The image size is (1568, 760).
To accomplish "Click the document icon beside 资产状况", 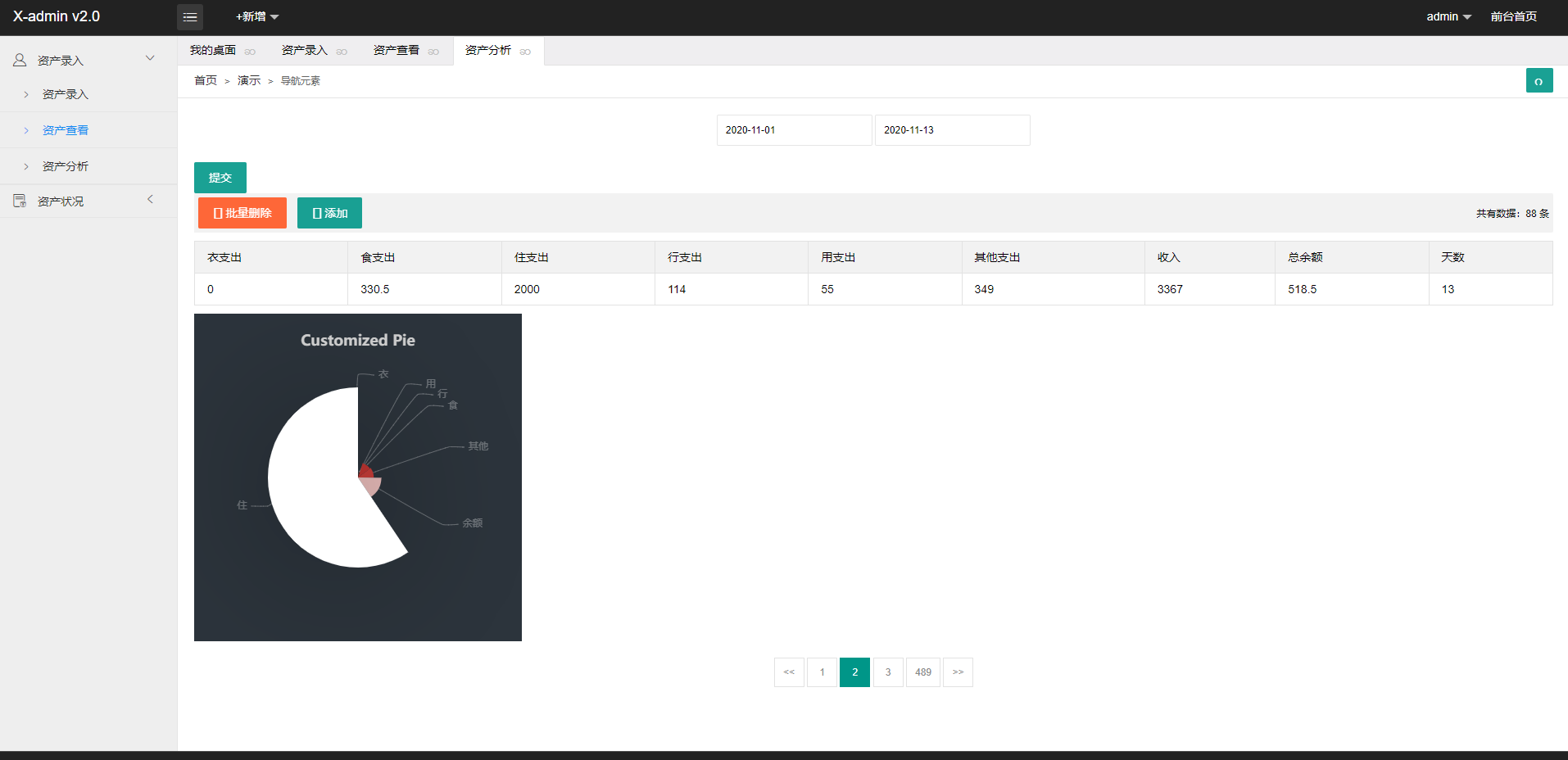I will [20, 201].
